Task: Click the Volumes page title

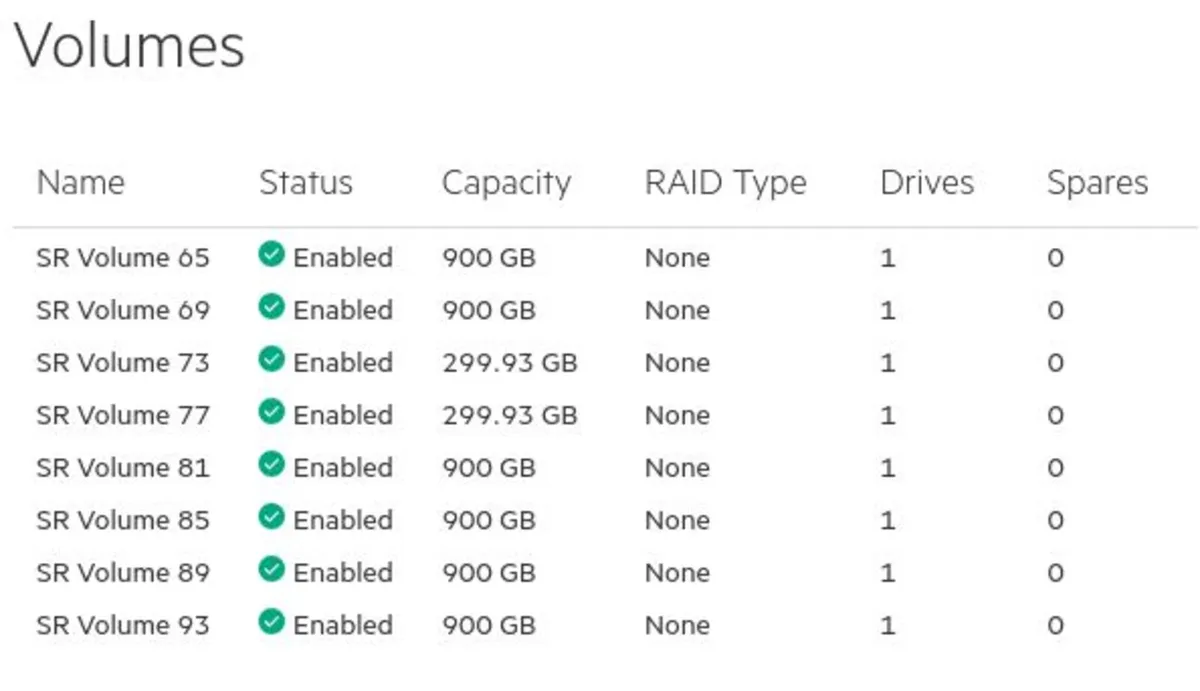Action: coord(130,44)
